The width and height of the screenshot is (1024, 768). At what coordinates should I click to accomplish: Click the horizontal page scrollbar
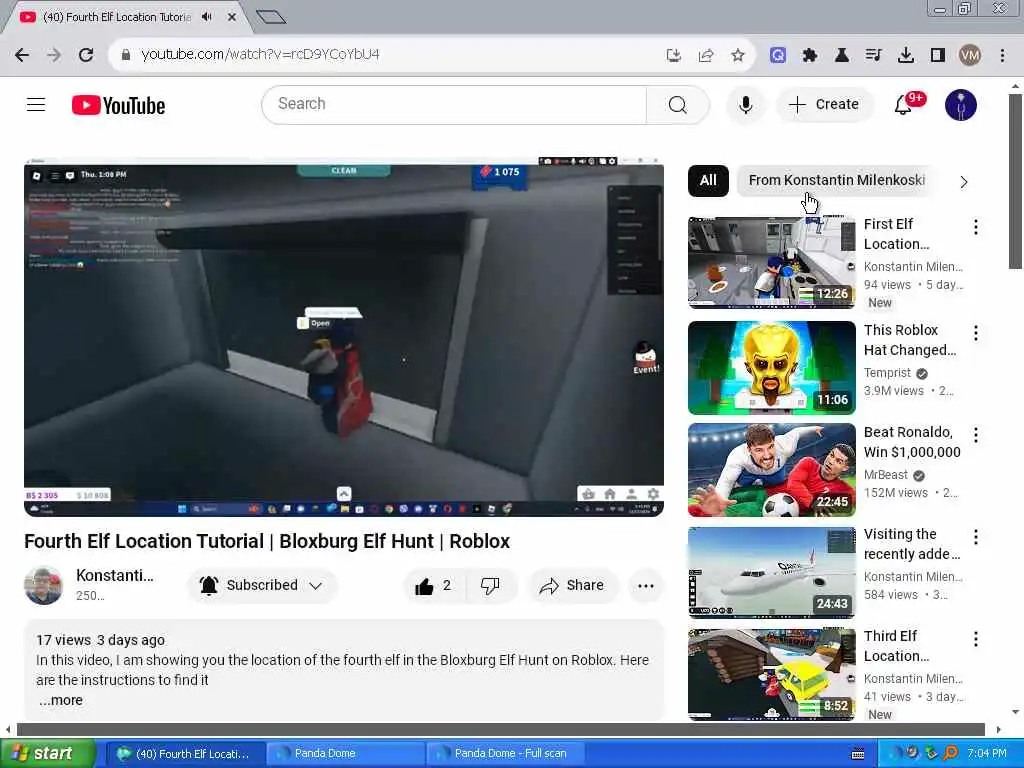click(501, 729)
